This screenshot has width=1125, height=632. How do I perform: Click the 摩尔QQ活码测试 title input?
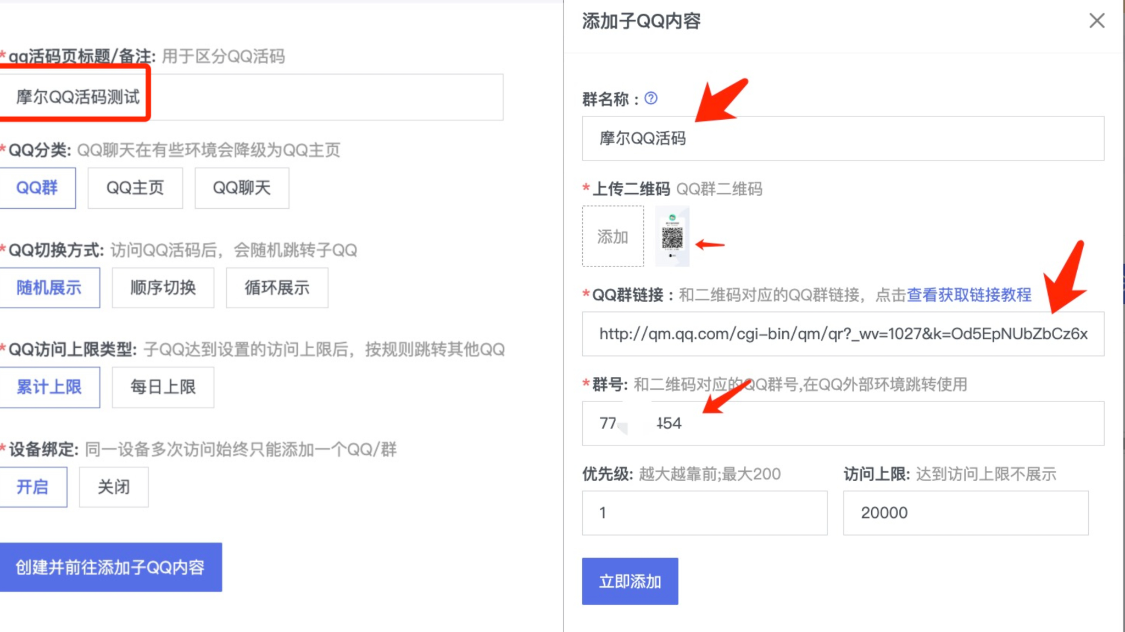[x=250, y=97]
